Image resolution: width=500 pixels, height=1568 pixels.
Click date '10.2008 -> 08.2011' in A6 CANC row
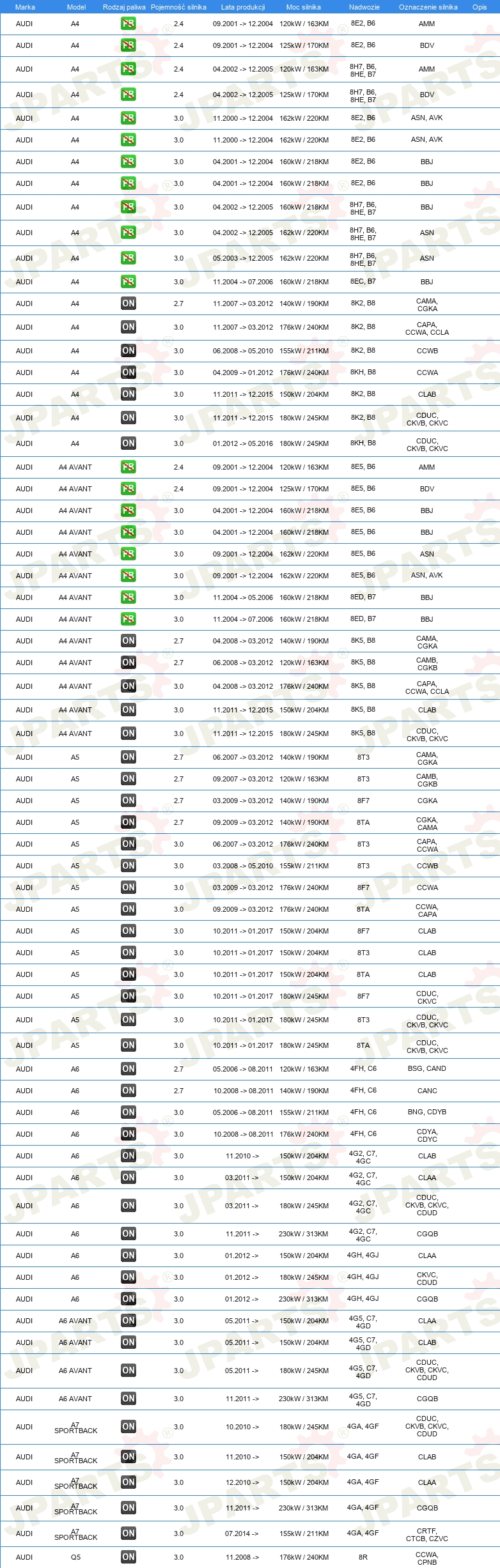click(x=243, y=1091)
